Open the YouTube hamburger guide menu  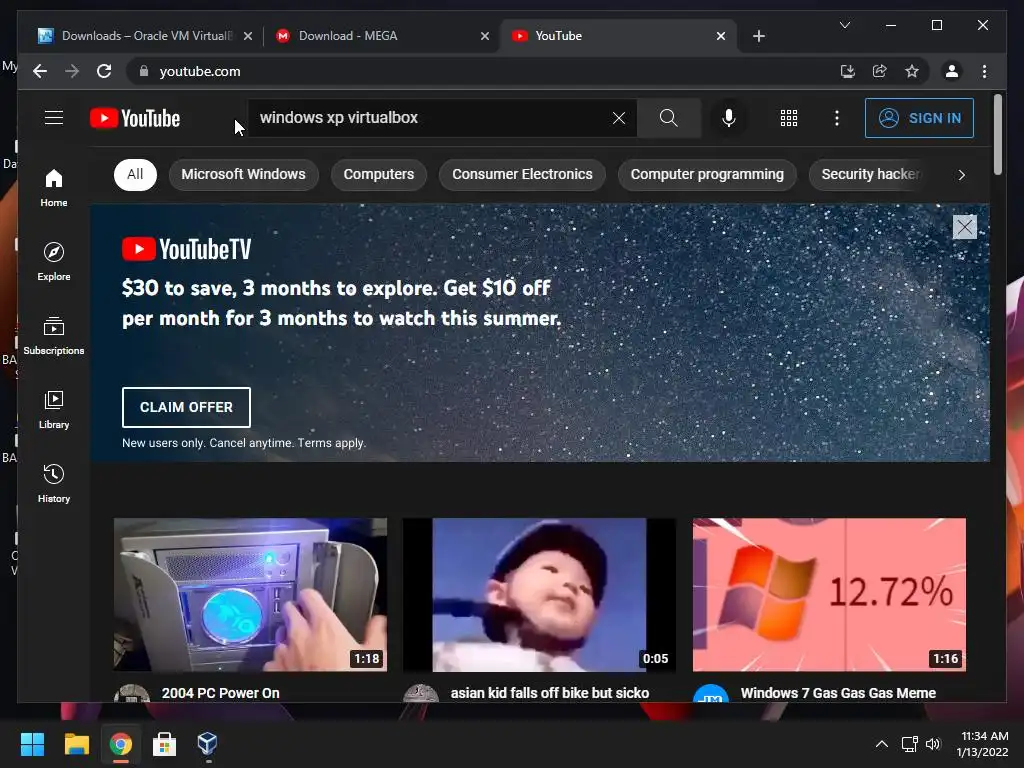54,118
